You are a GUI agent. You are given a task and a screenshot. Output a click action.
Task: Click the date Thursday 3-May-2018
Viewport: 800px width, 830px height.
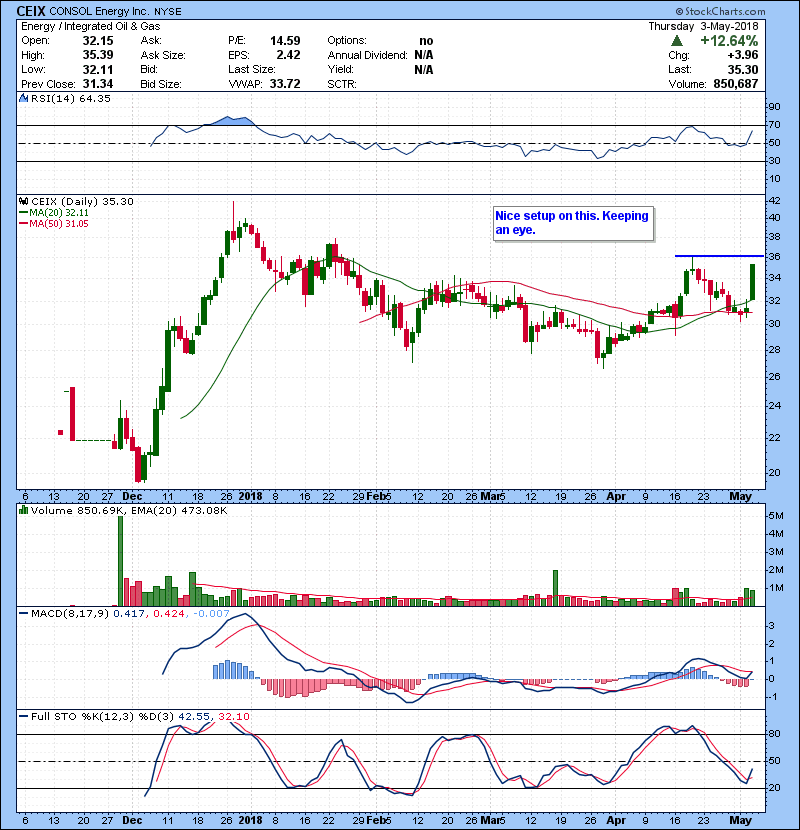703,26
